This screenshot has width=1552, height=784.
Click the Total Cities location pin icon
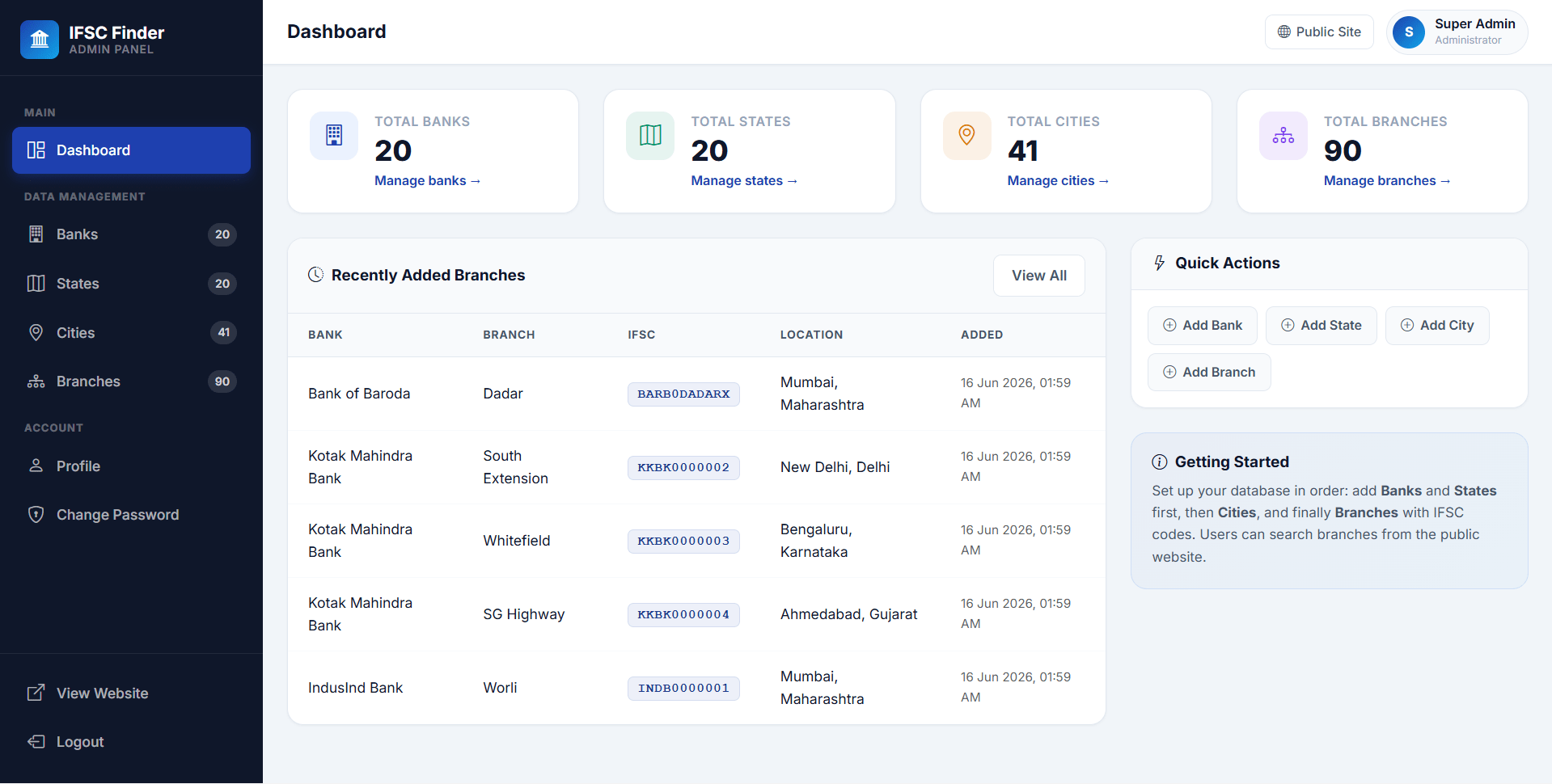coord(966,136)
